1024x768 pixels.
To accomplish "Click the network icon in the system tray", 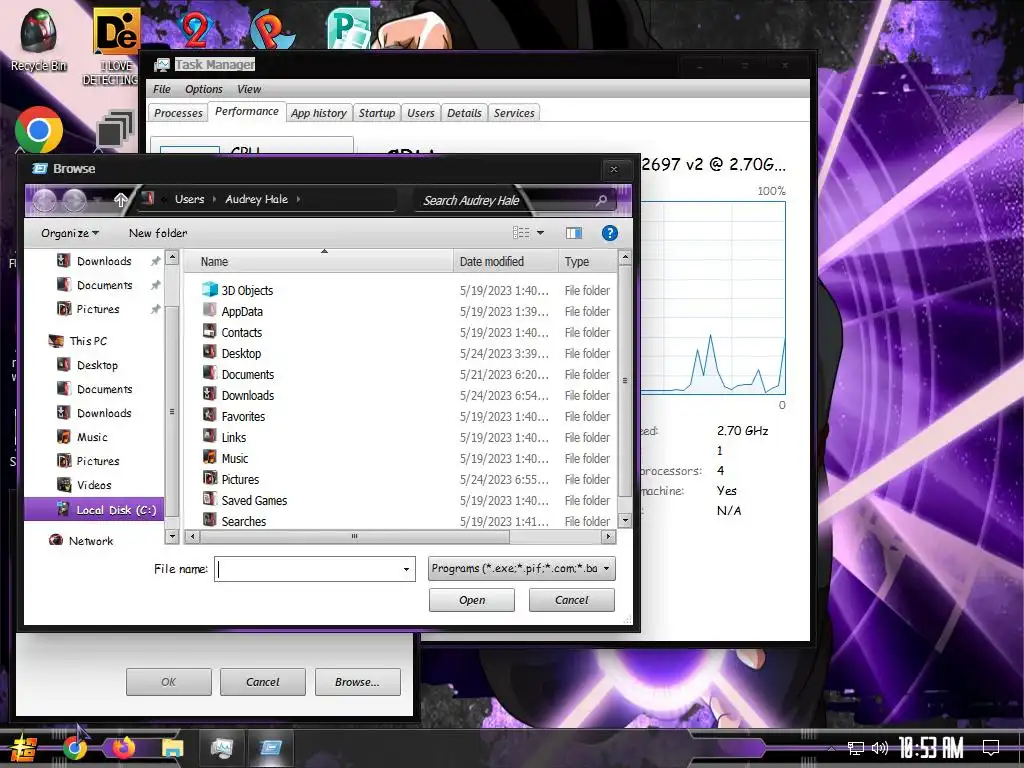I will click(x=856, y=748).
